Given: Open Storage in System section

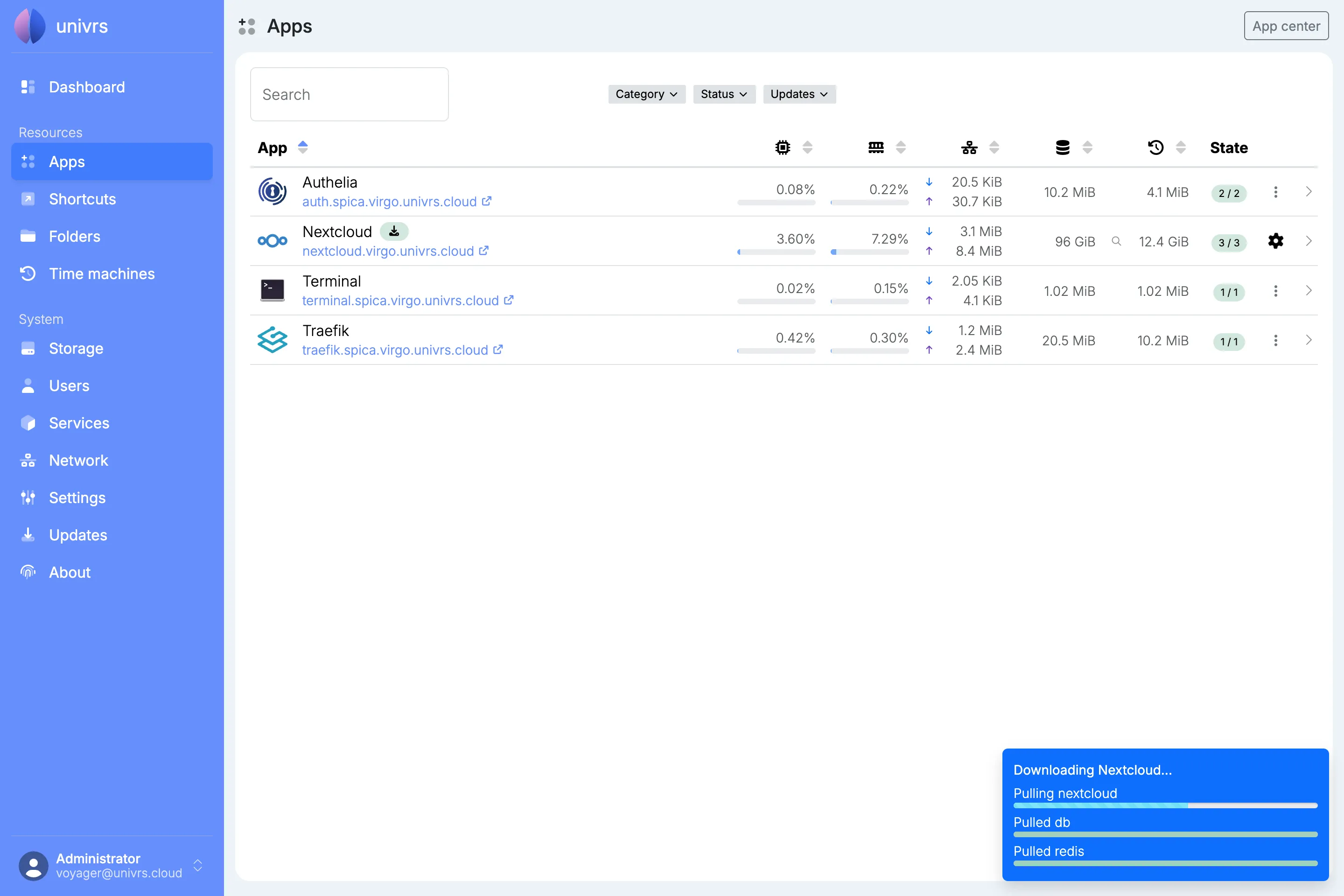Looking at the screenshot, I should click(112, 348).
